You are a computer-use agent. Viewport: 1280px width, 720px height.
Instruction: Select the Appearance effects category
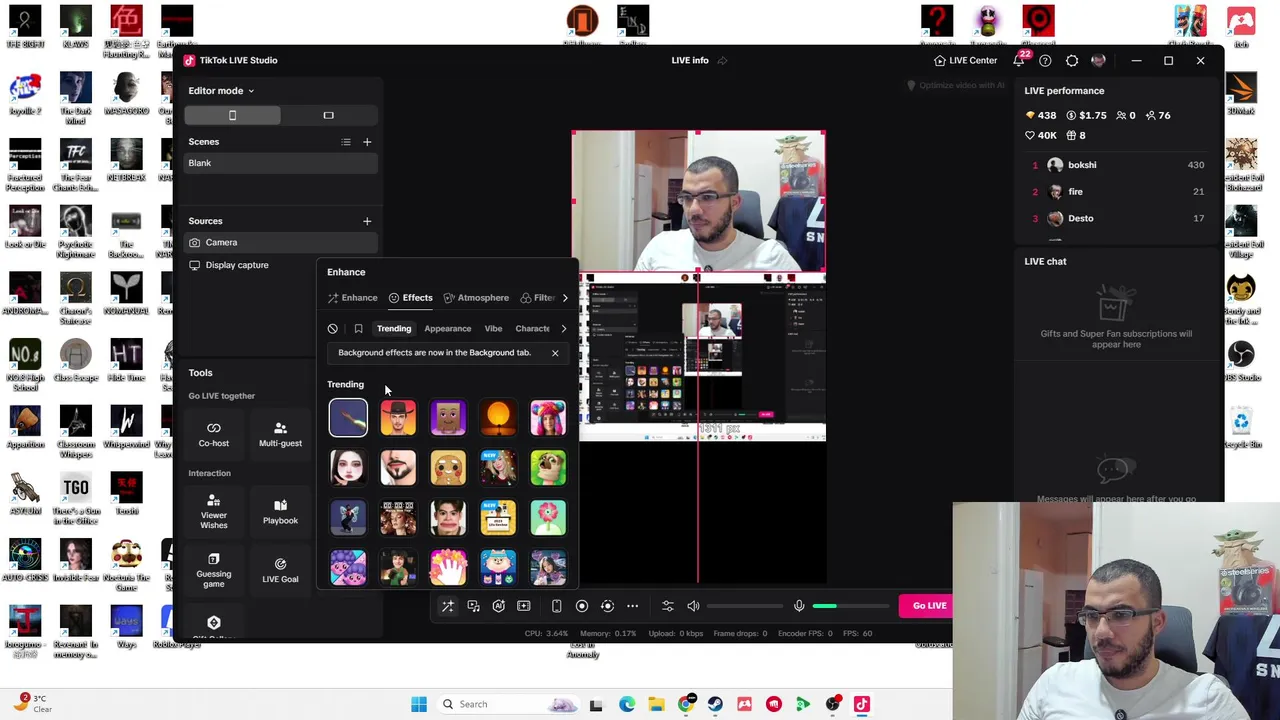[x=447, y=328]
